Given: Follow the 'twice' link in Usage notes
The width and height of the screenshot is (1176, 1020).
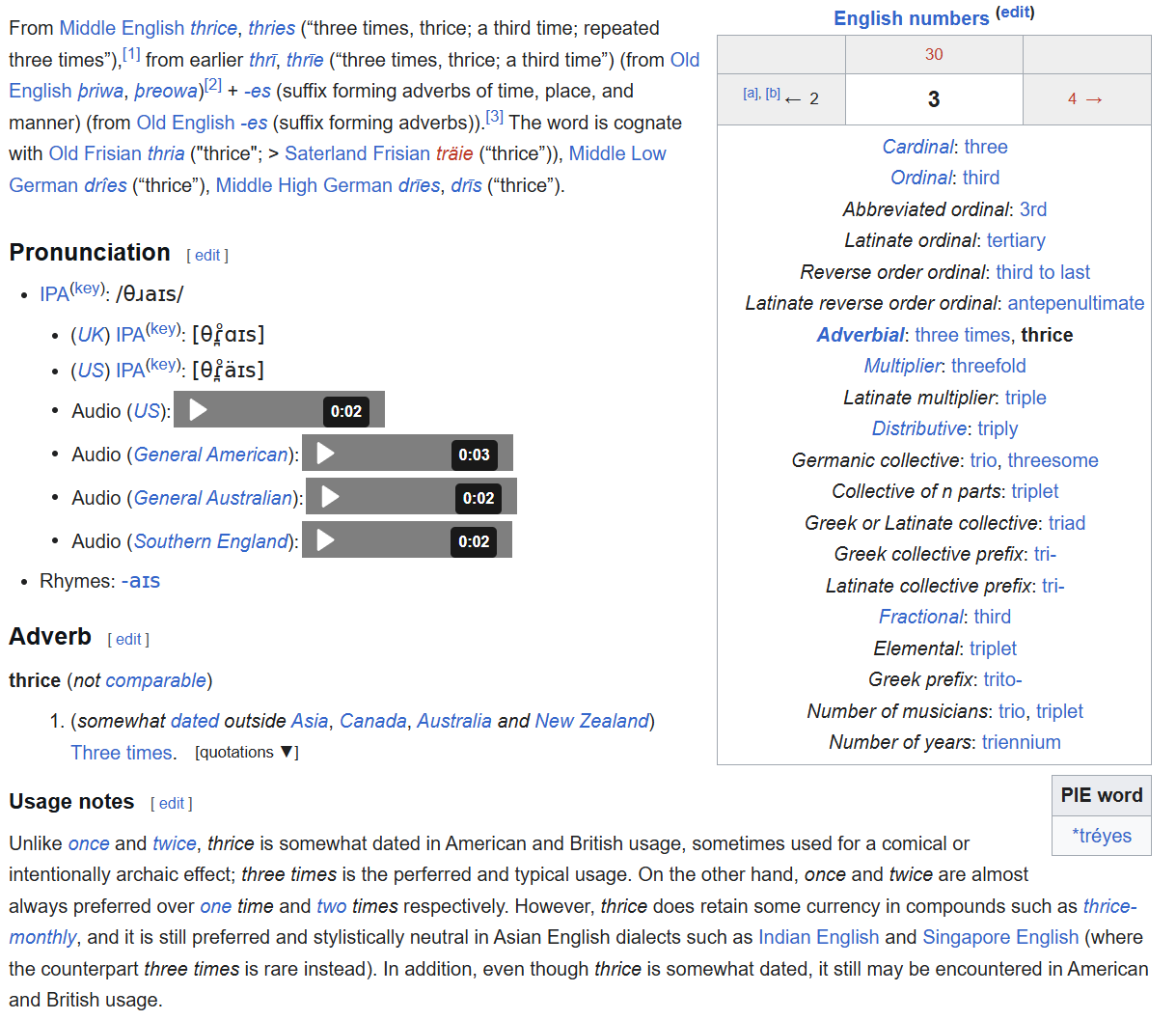Looking at the screenshot, I should pos(175,843).
